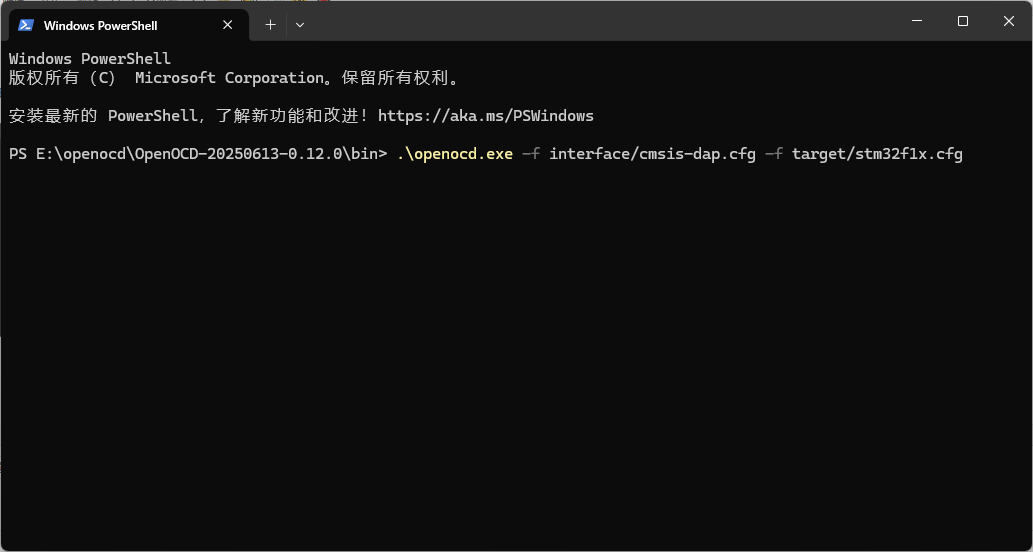Image resolution: width=1033 pixels, height=552 pixels.
Task: Click the second -f flag before target
Action: (773, 154)
